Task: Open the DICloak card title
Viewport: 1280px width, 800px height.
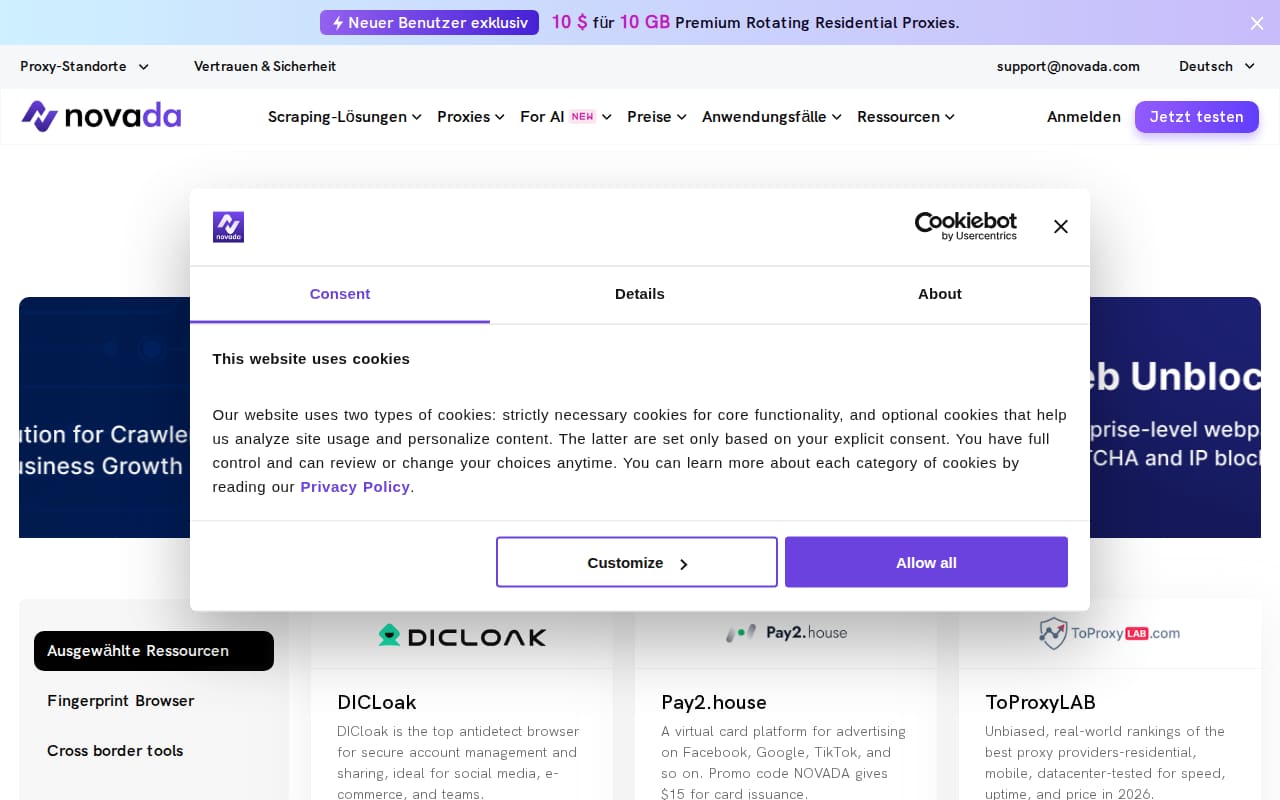Action: (x=377, y=702)
